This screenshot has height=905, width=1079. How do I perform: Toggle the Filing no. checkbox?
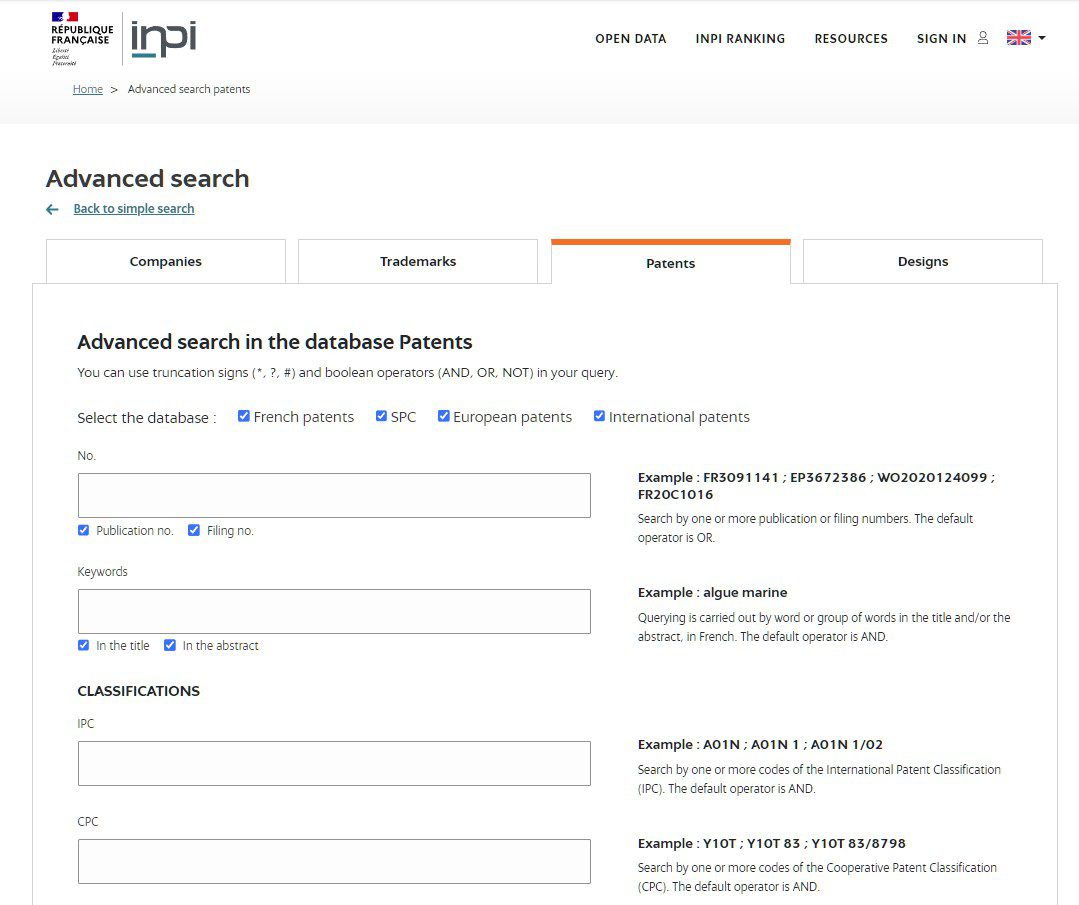[x=194, y=530]
